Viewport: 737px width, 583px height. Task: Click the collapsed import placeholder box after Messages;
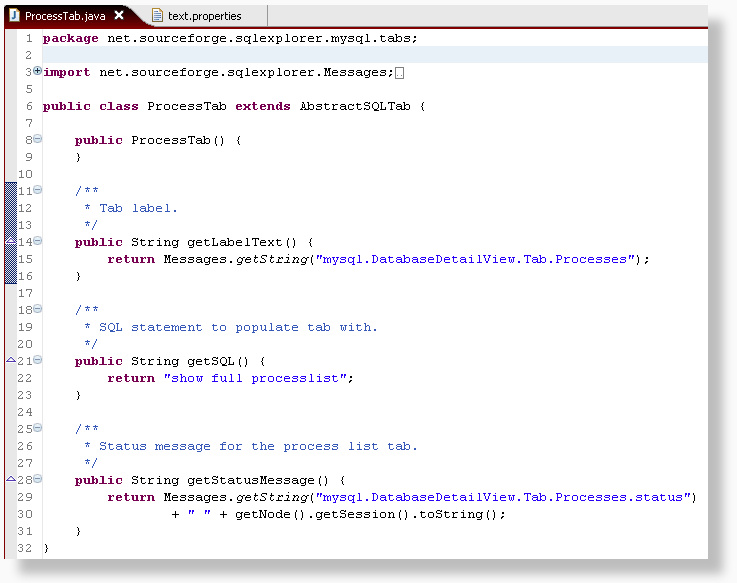(x=400, y=73)
